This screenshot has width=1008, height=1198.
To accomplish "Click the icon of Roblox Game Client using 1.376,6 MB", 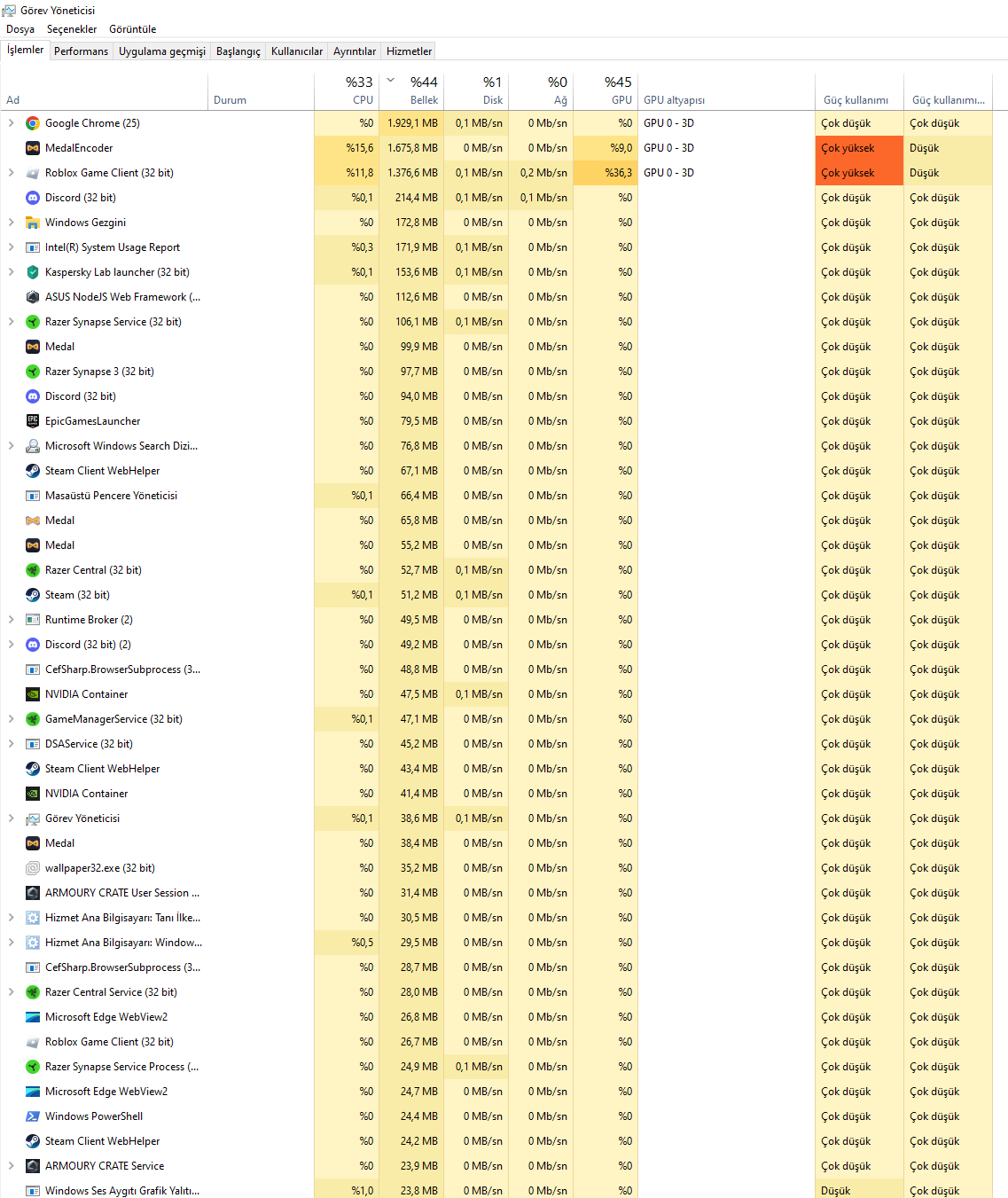I will 33,173.
